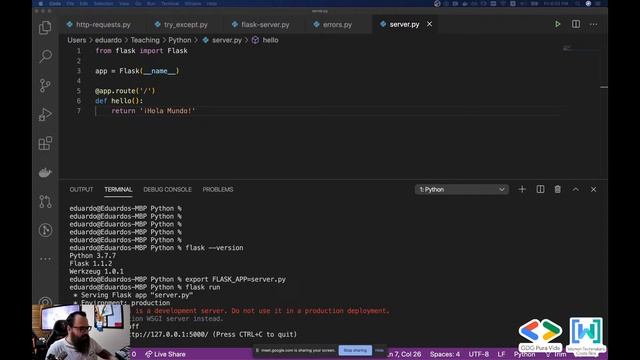Open the Search view in activity bar
This screenshot has height=360, width=640.
point(45,56)
